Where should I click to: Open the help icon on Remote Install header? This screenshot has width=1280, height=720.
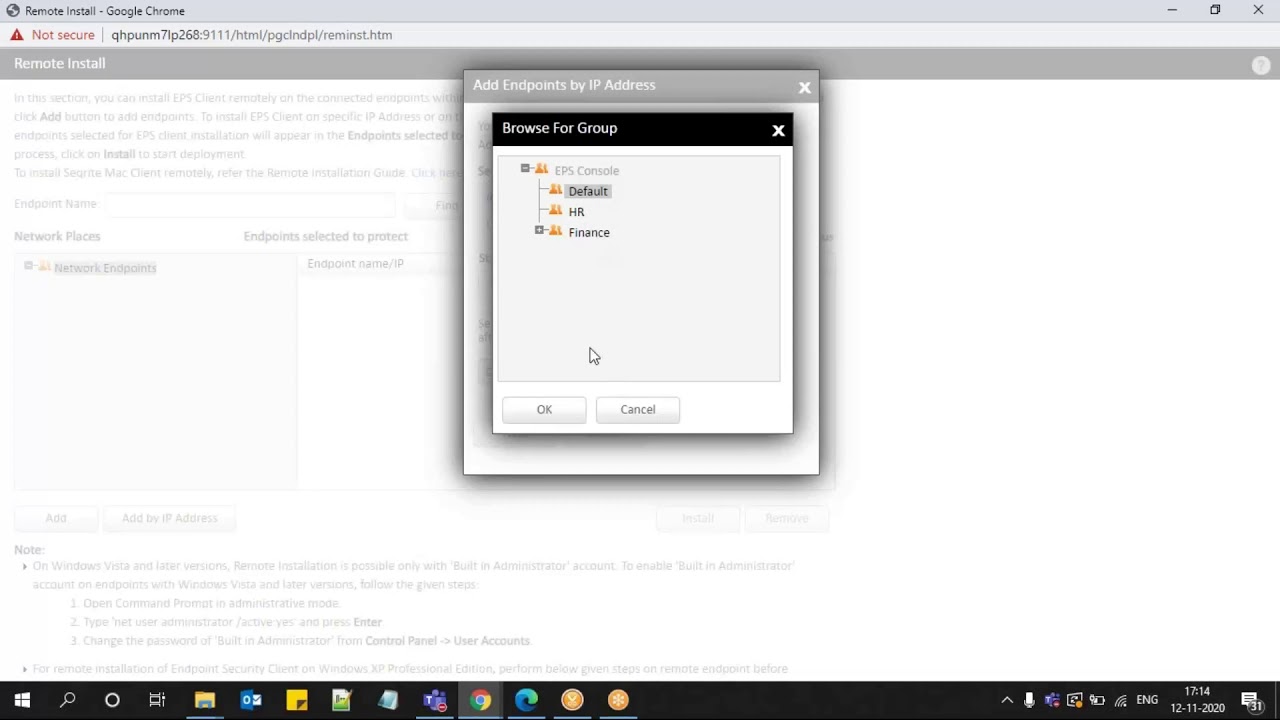pyautogui.click(x=1260, y=65)
